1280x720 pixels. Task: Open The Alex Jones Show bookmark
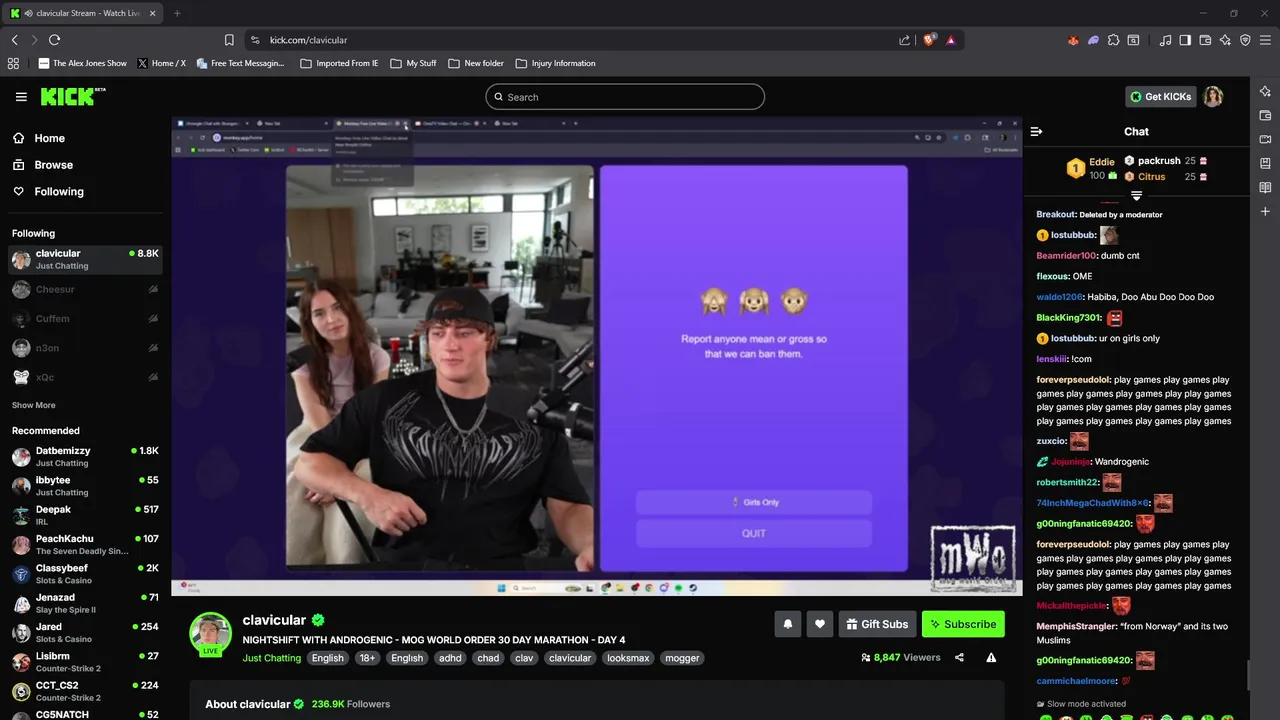82,63
